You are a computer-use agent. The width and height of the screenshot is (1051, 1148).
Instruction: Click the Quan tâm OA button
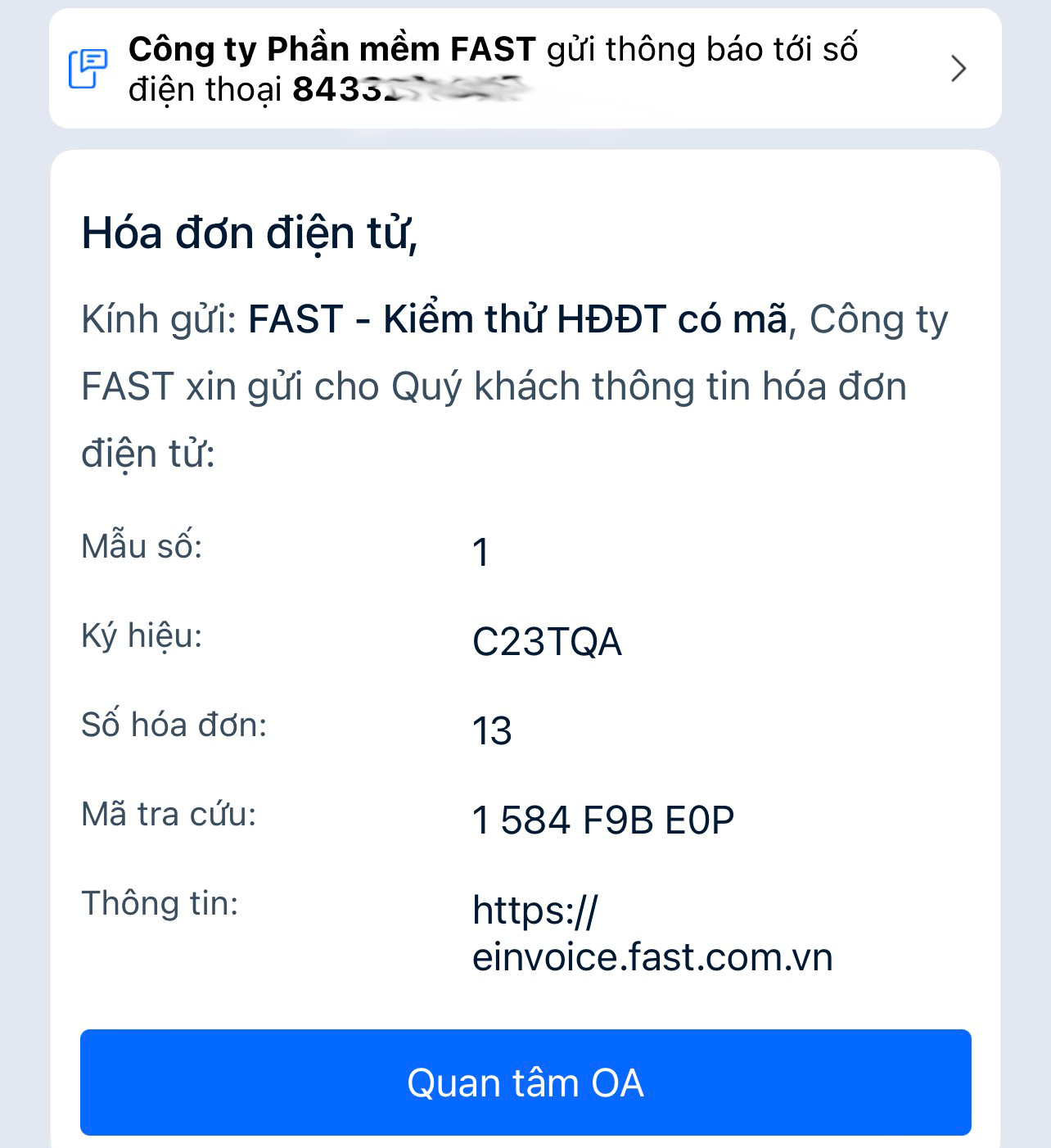click(x=525, y=1082)
